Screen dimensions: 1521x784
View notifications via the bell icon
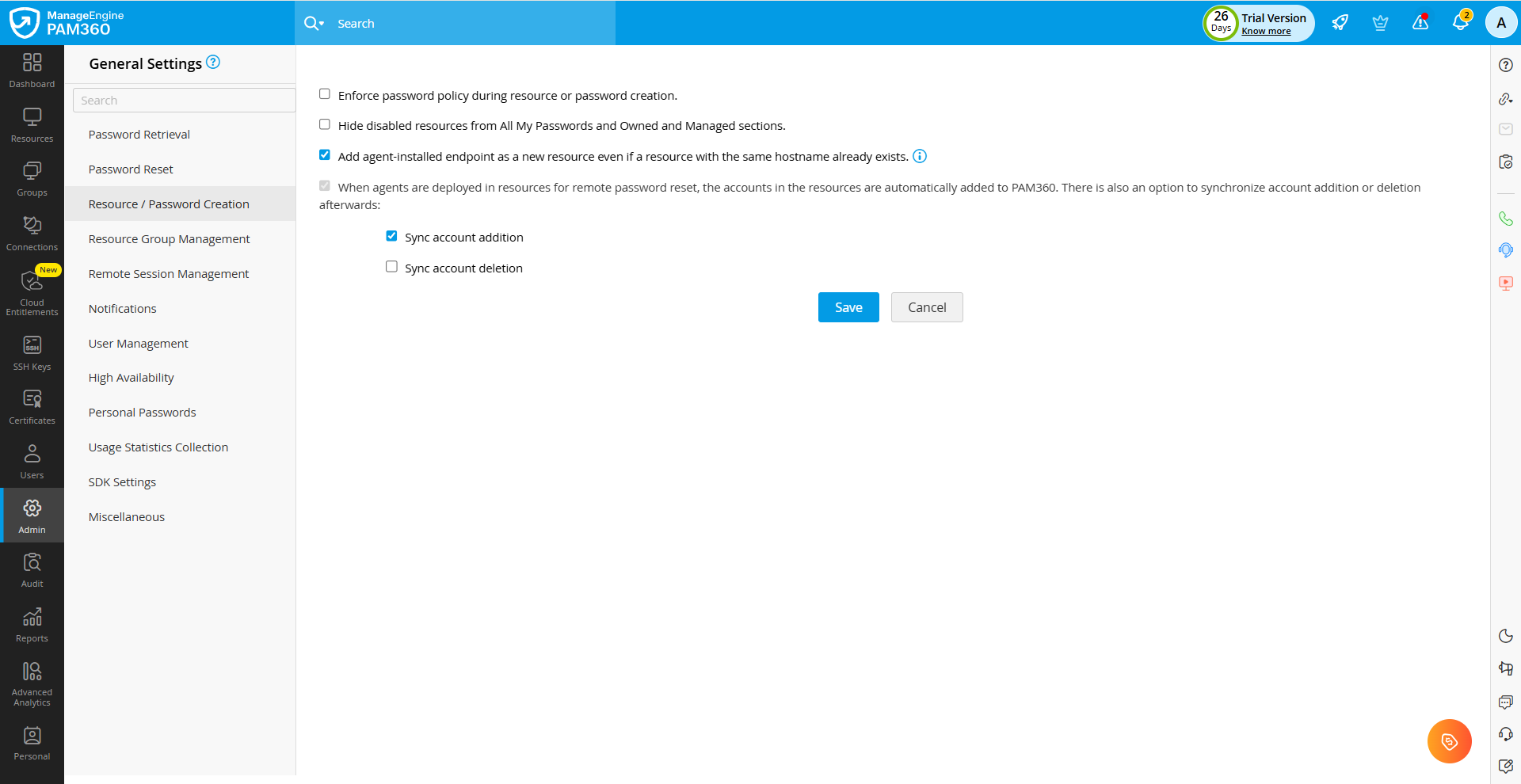tap(1460, 22)
